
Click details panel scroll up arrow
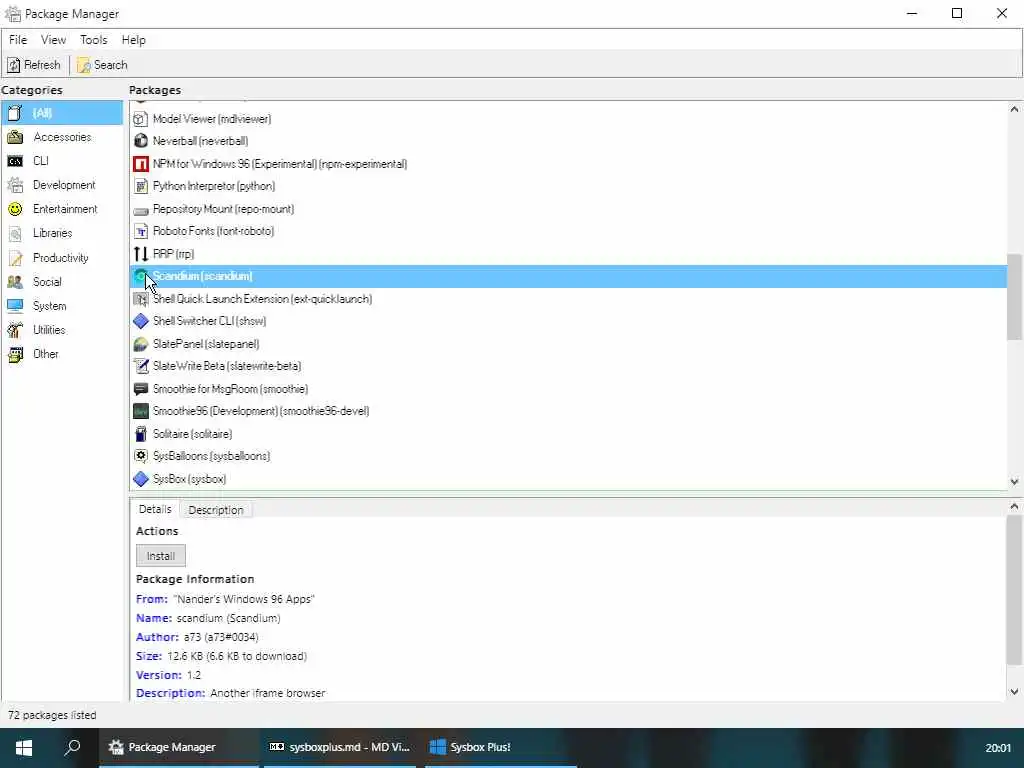[1014, 506]
